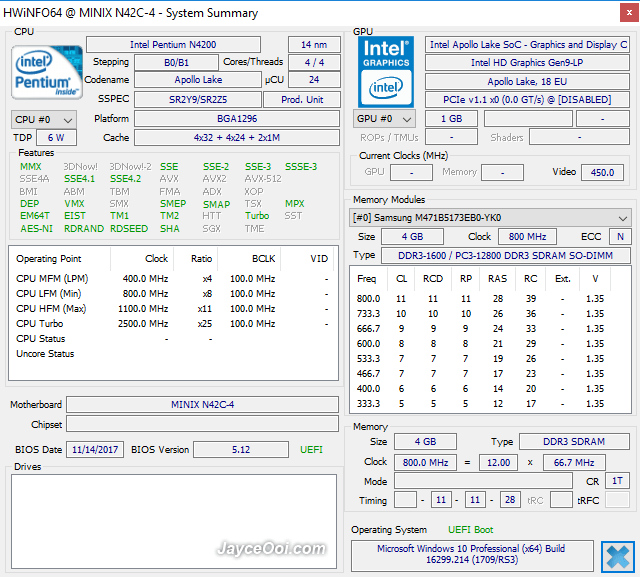Viewport: 640px width, 577px height.
Task: Click the 6 W TDP value
Action: [56, 138]
